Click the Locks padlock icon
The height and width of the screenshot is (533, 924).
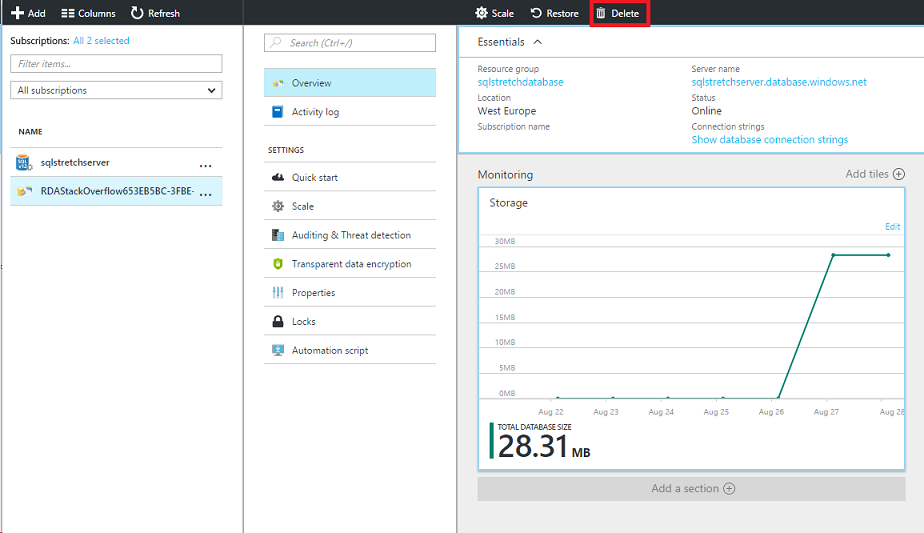pos(278,322)
